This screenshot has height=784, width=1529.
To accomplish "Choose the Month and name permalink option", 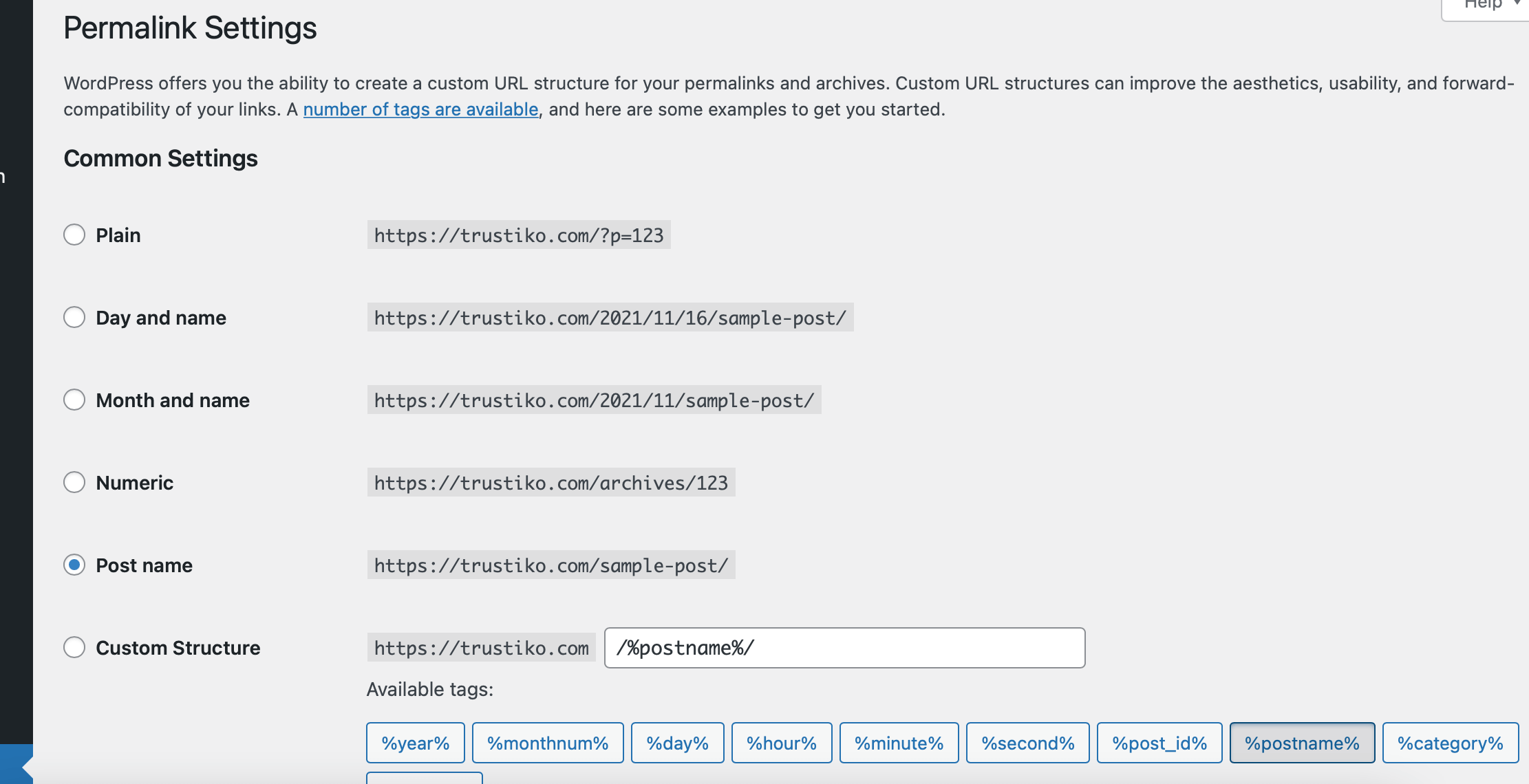I will coord(74,400).
